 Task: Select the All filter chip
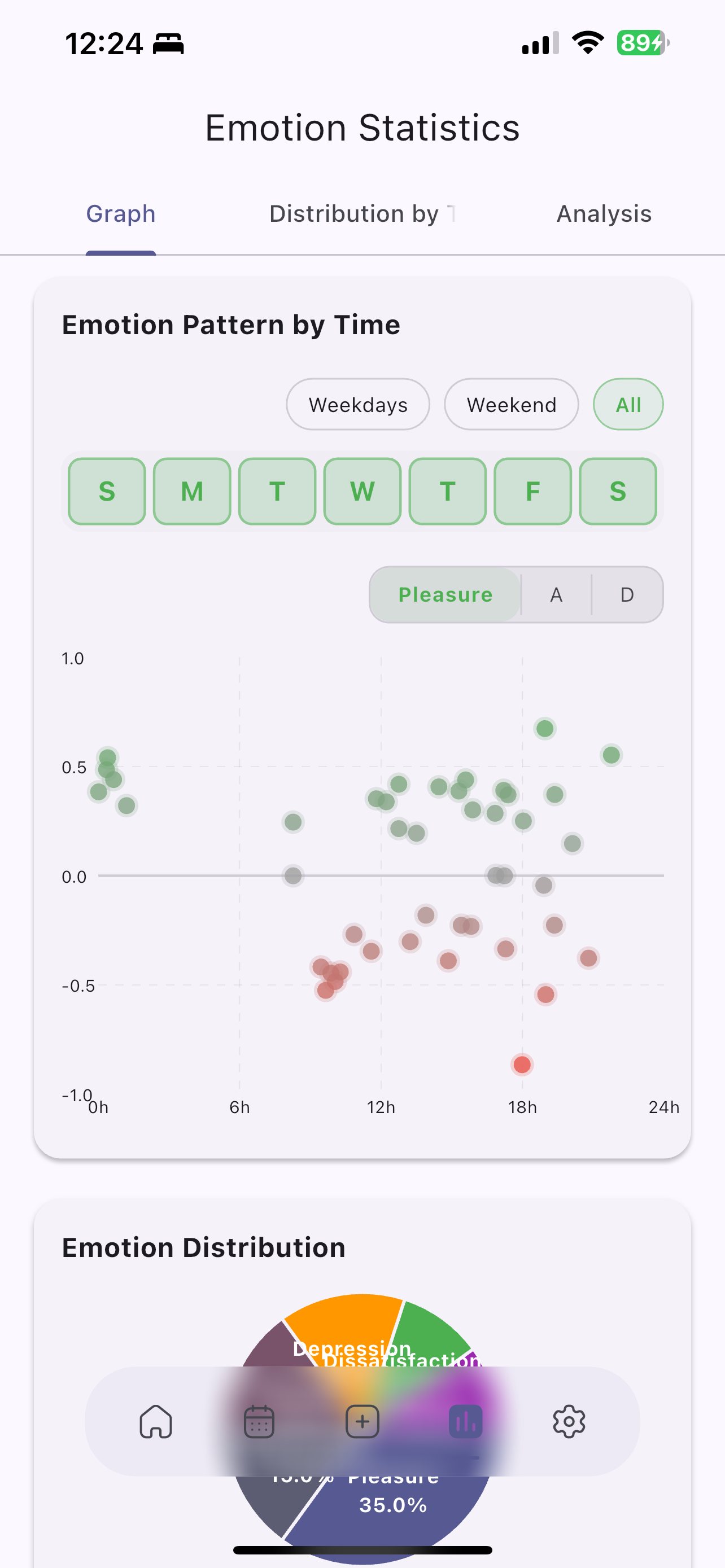coord(628,405)
